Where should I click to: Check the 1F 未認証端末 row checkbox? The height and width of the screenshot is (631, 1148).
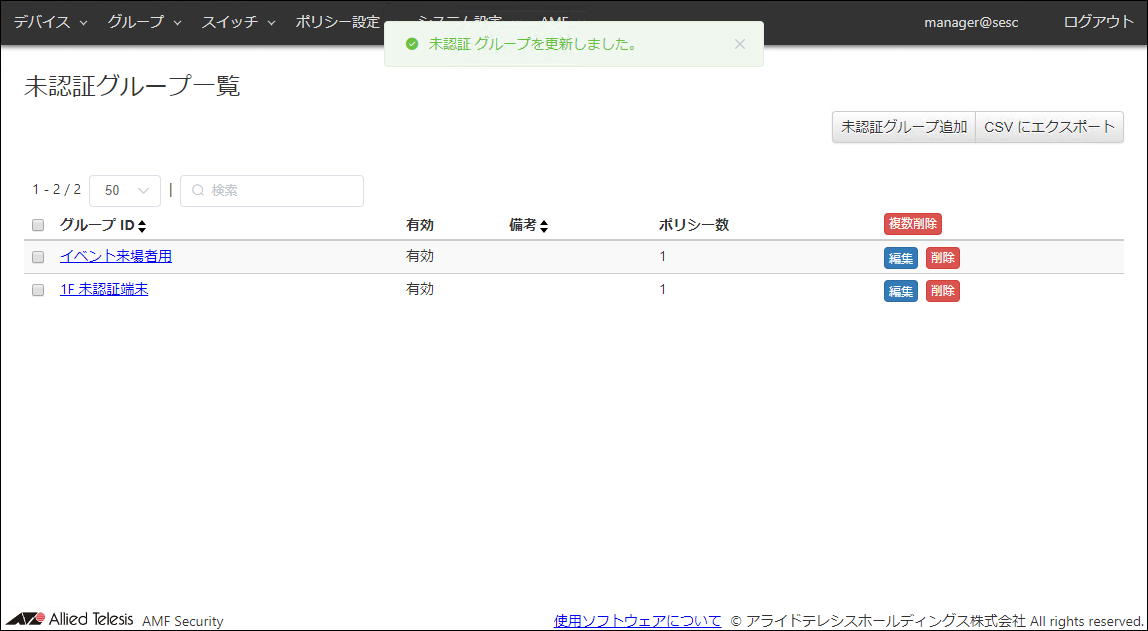tap(38, 290)
